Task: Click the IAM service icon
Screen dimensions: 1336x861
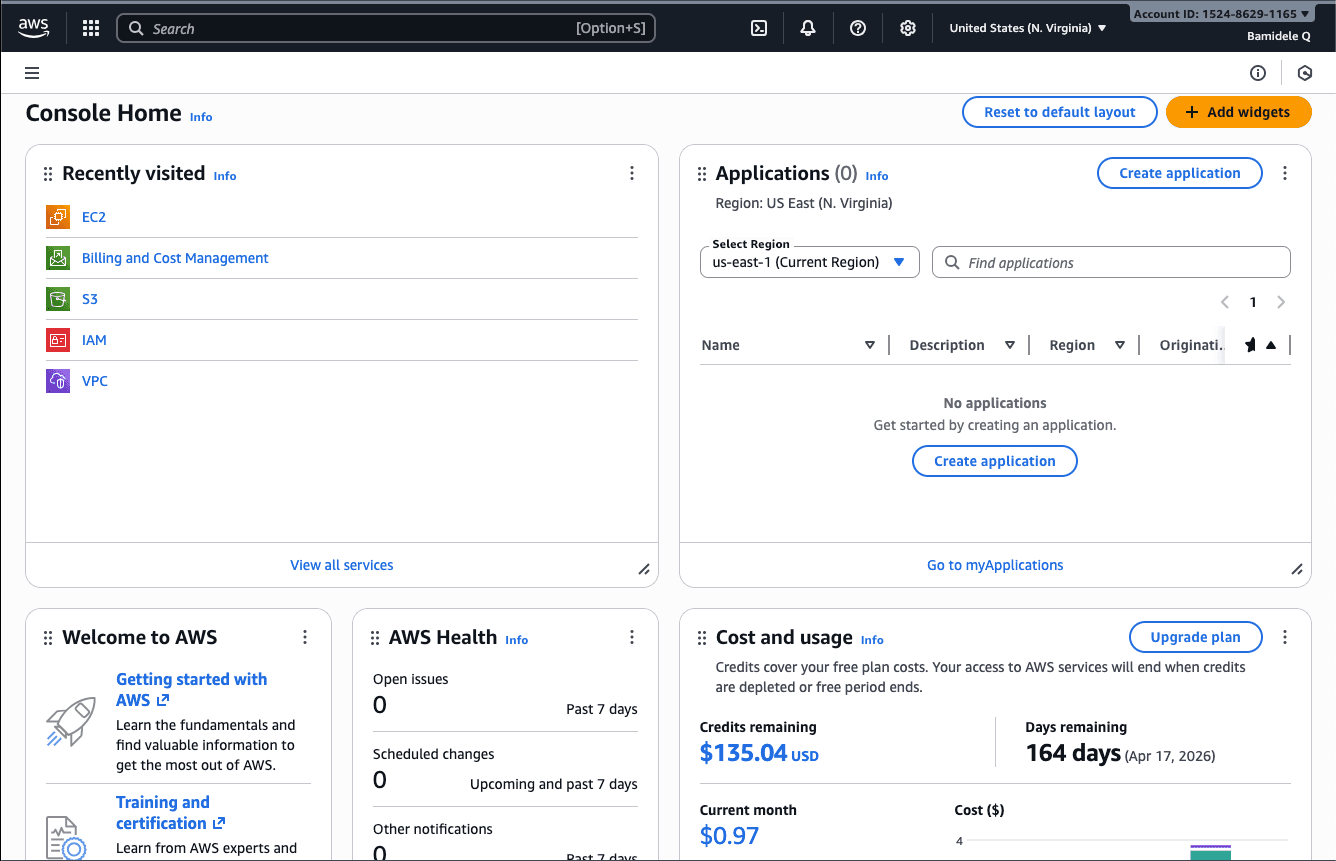Action: [57, 339]
